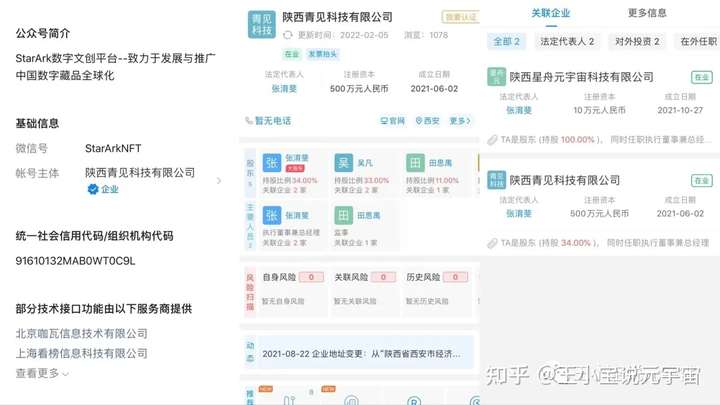Tap shareholder 田思禹's green 田 avatar
Image resolution: width=720 pixels, height=405 pixels.
click(415, 163)
